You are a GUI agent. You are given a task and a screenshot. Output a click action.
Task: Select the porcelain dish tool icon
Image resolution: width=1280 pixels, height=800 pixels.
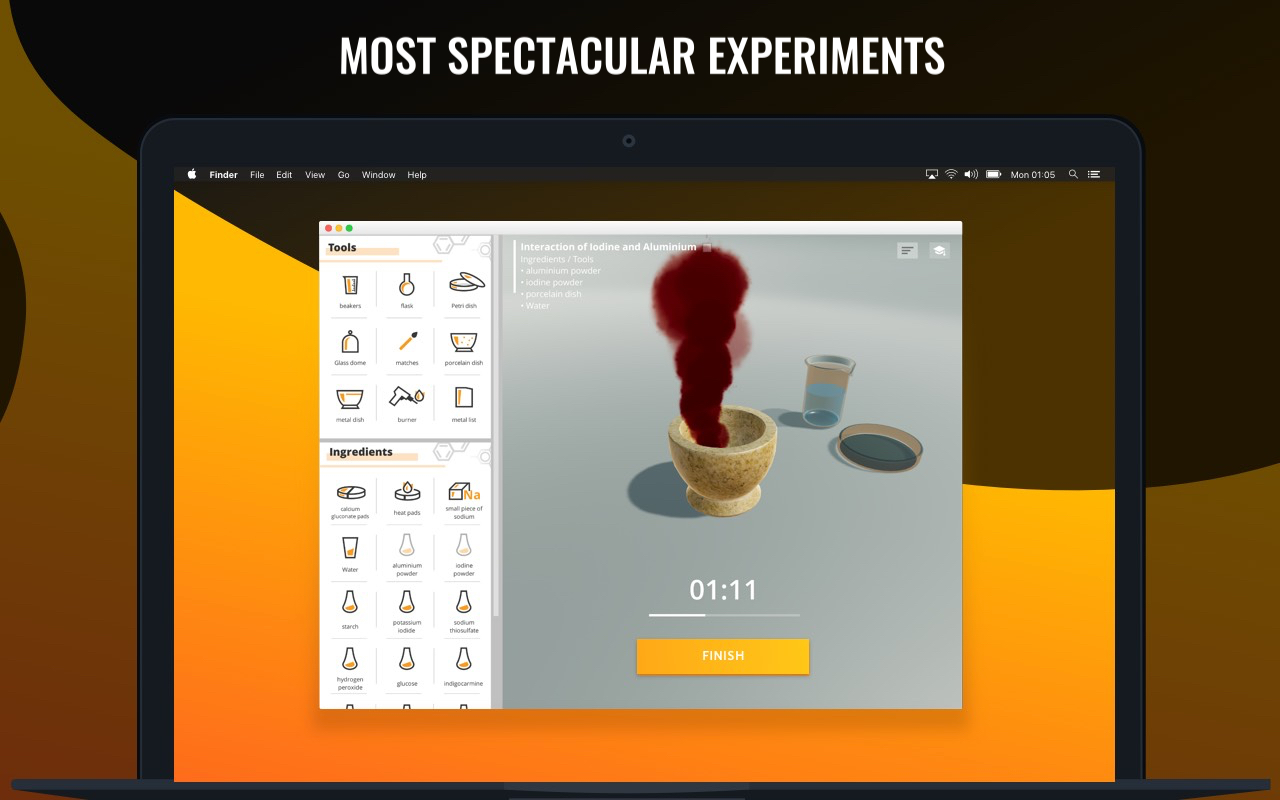tap(464, 343)
